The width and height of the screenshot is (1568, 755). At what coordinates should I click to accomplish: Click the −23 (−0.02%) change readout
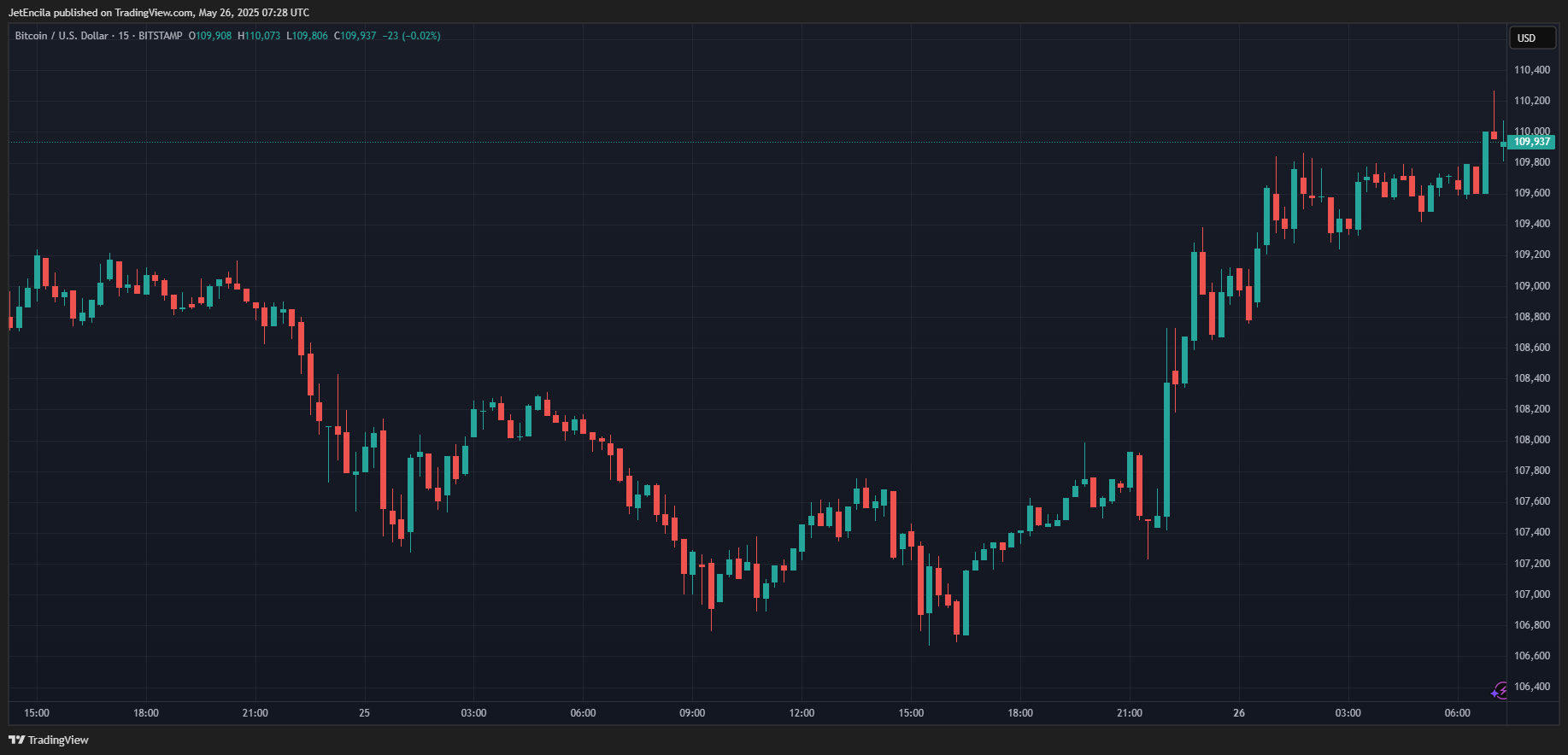[x=412, y=36]
